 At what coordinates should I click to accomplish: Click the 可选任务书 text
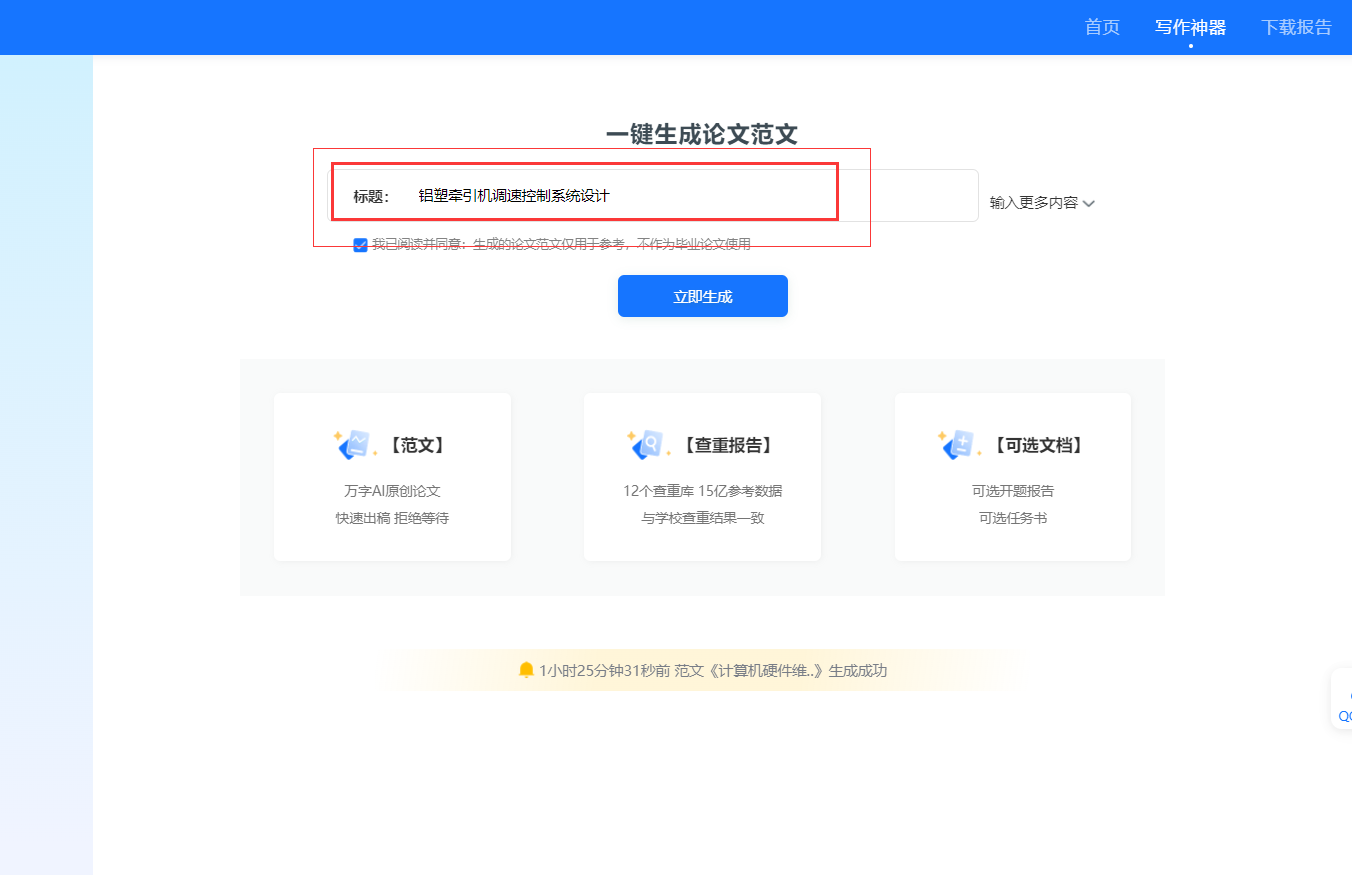click(x=1013, y=518)
